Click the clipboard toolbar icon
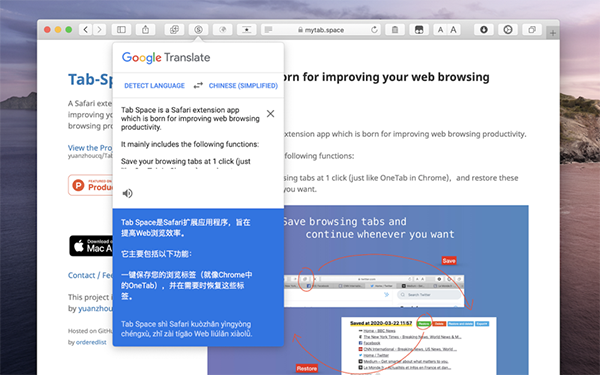The height and width of the screenshot is (375, 600). coord(395,29)
